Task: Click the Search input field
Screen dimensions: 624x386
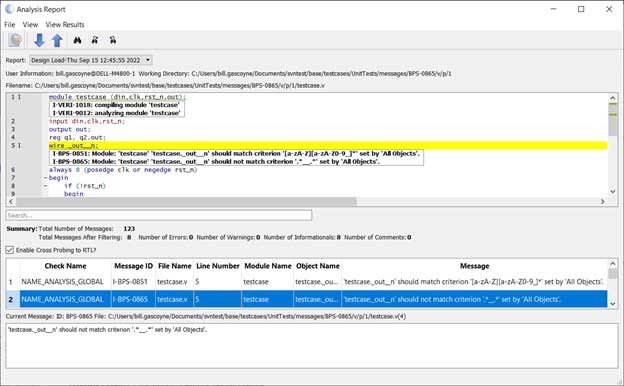Action: pos(159,215)
